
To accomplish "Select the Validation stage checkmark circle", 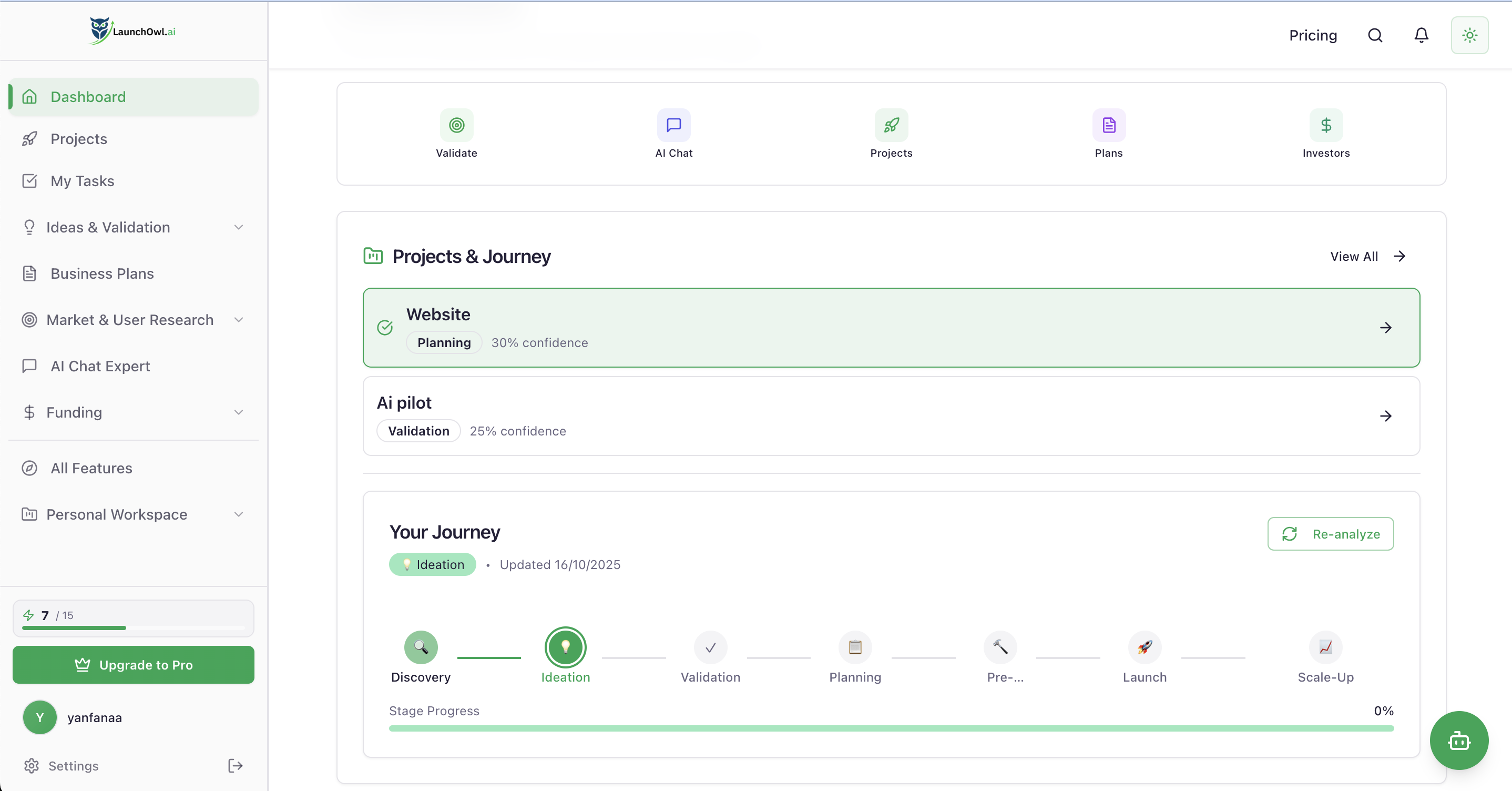I will coord(710,647).
